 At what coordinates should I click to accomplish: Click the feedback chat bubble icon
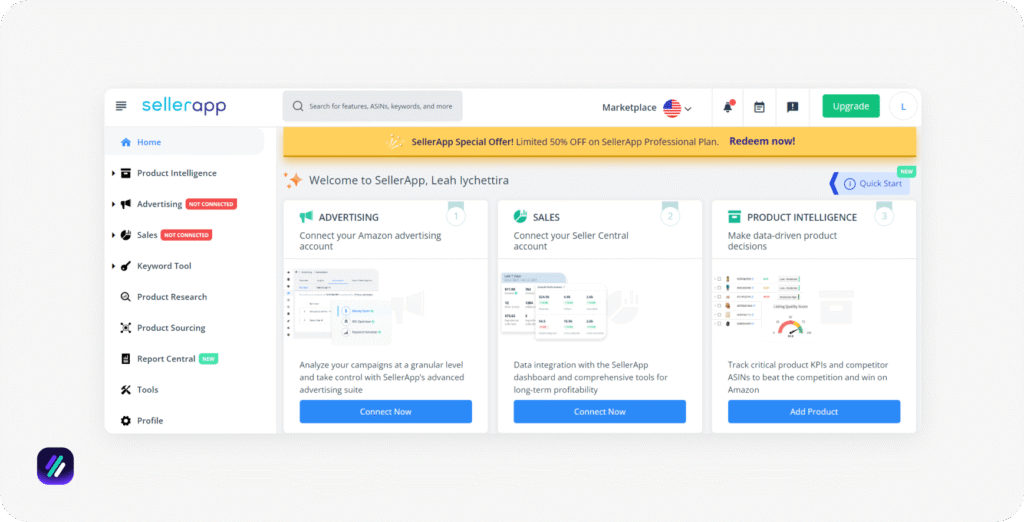pos(792,107)
